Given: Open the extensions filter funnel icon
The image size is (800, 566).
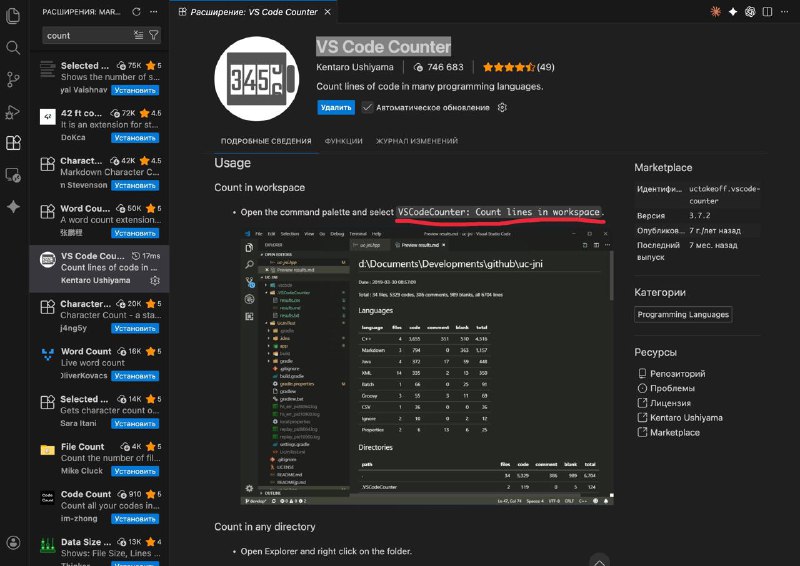Looking at the screenshot, I should pyautogui.click(x=154, y=35).
